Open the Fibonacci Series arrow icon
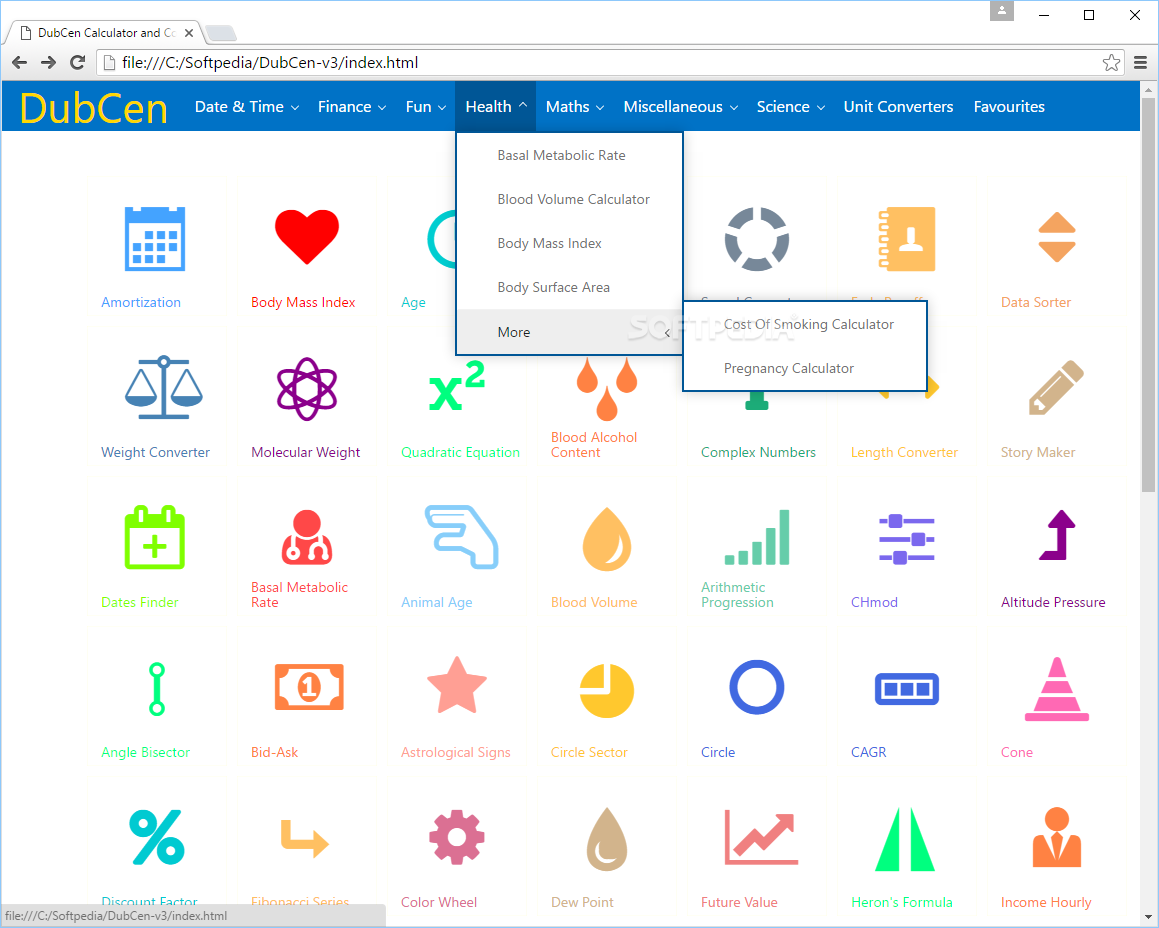The height and width of the screenshot is (928, 1159). 305,839
